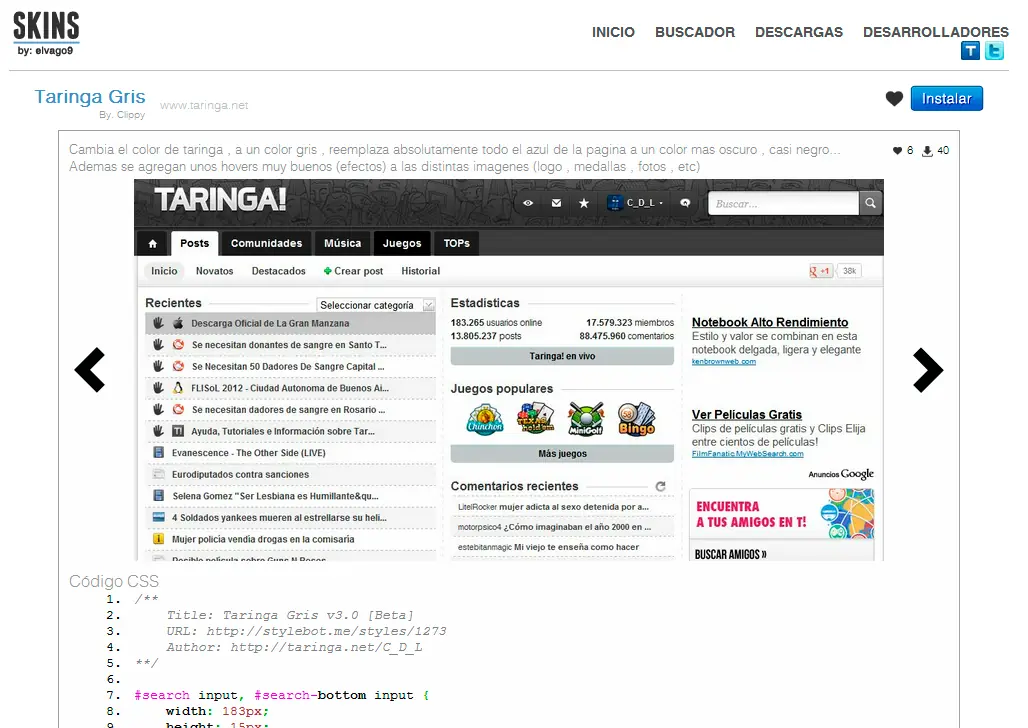Open Ver Peliculas Gratis ad link
This screenshot has height=728, width=1028.
pos(747,415)
